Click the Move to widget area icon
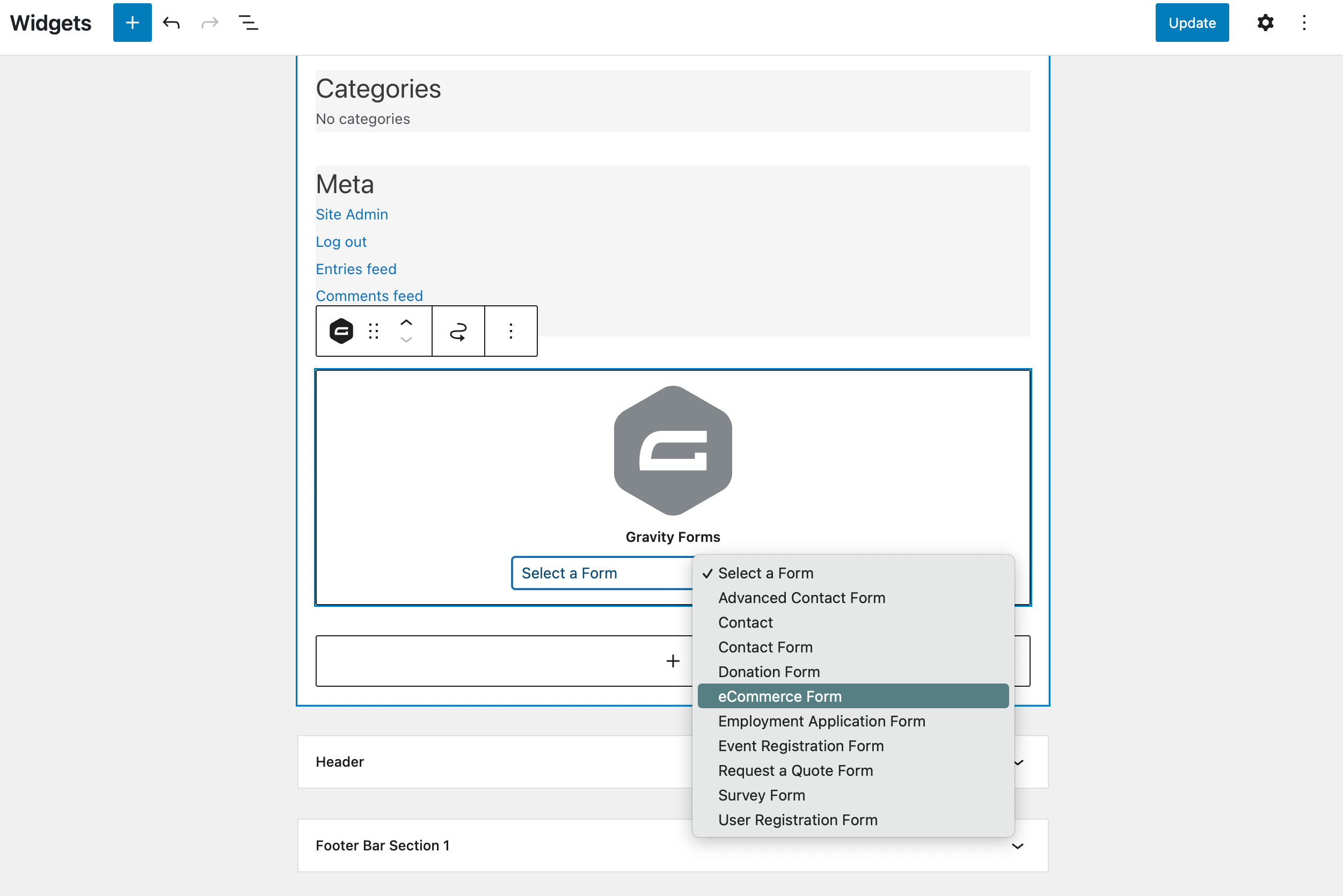 click(x=458, y=332)
